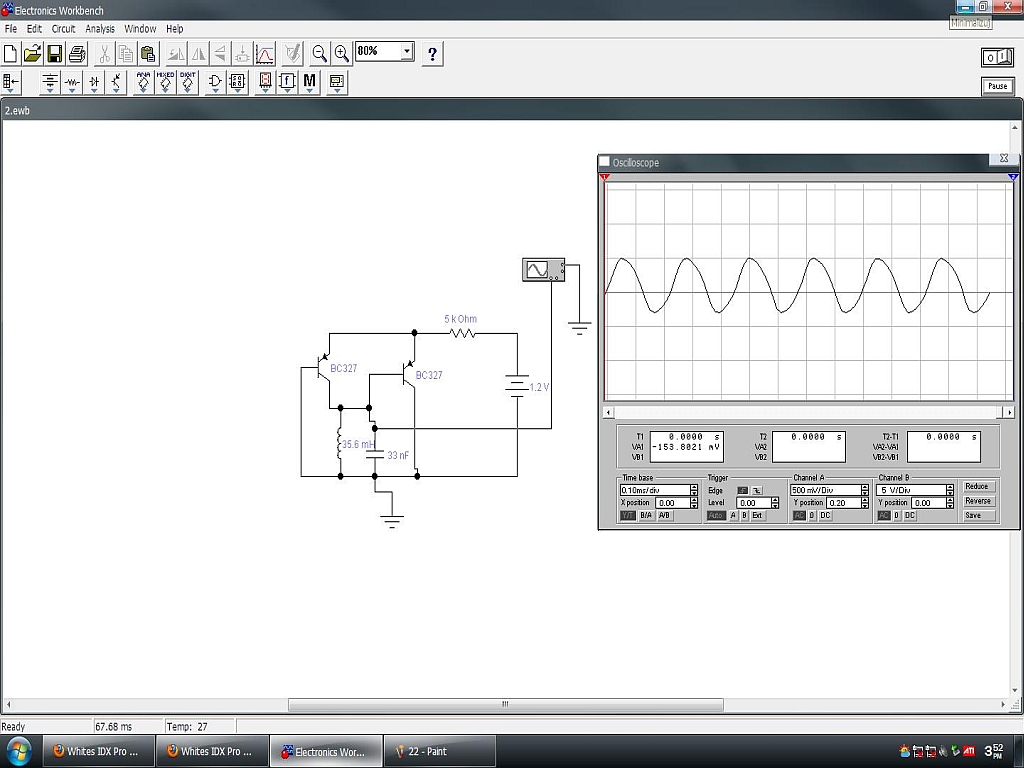This screenshot has height=768, width=1024.
Task: Open the Logic Gates parts bin
Action: coord(216,82)
